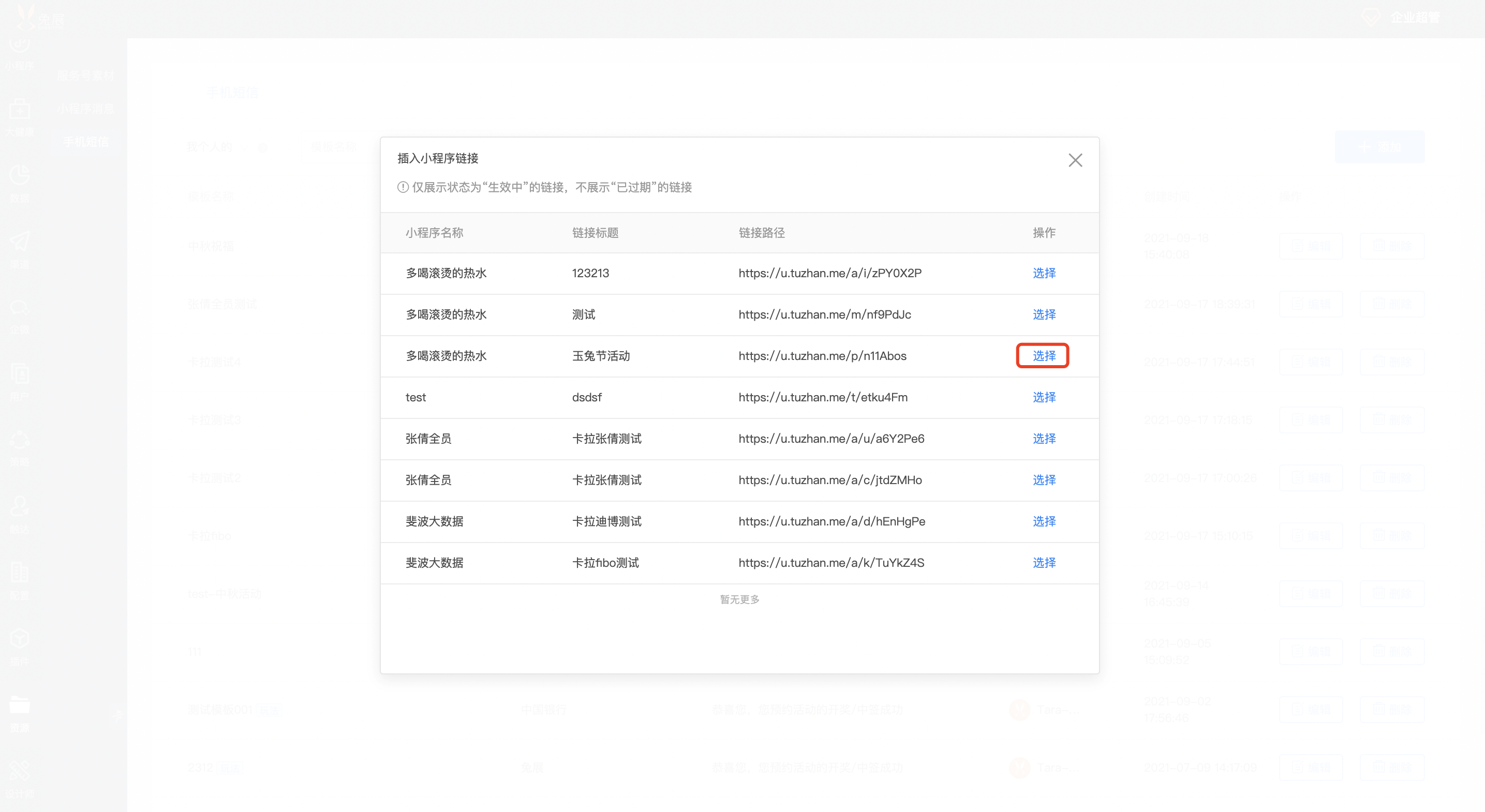Click mini program name test
The width and height of the screenshot is (1485, 812).
click(x=415, y=398)
